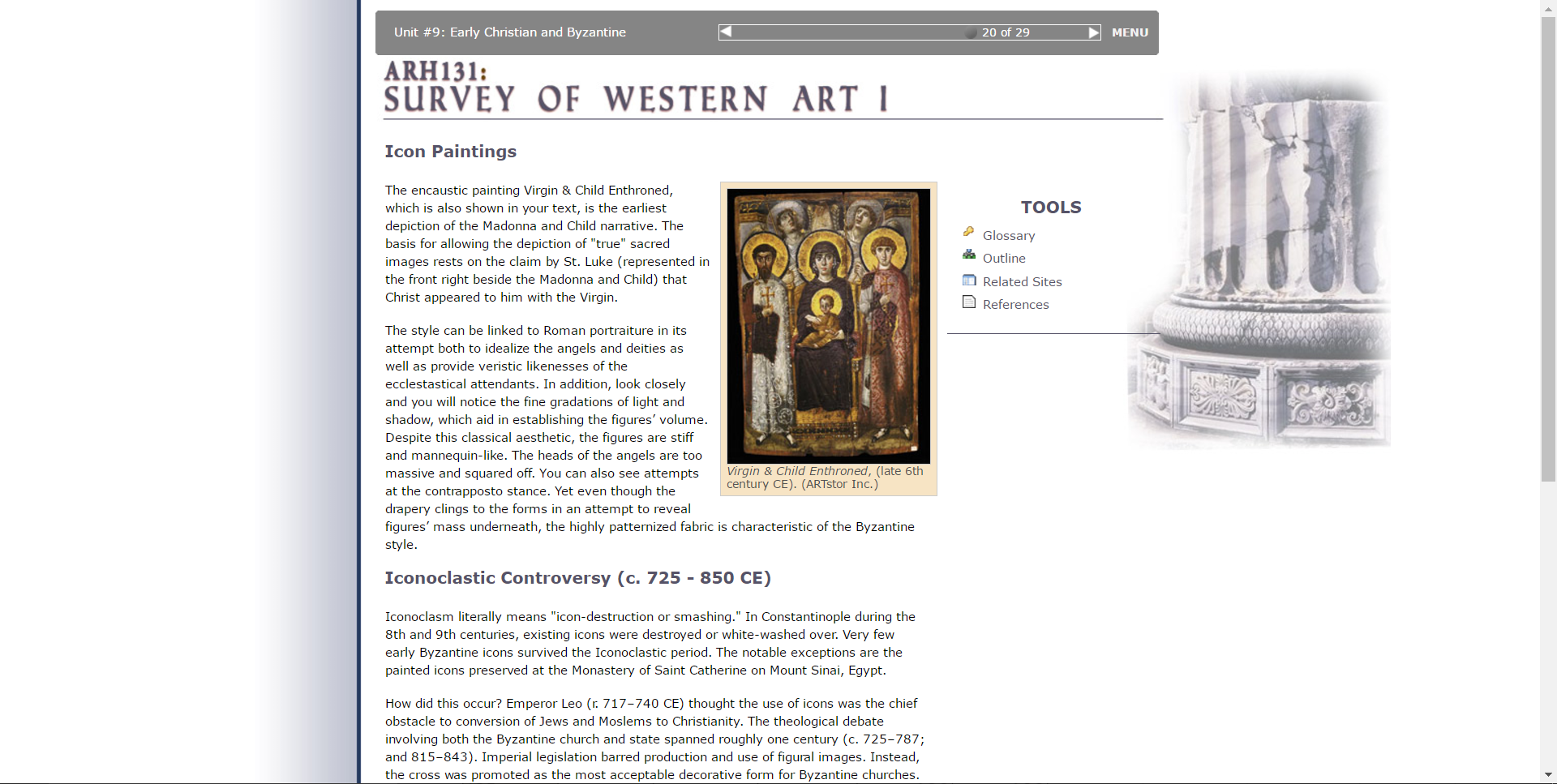This screenshot has height=784, width=1557.
Task: Click the 20 of 29 page indicator
Action: pyautogui.click(x=1006, y=32)
